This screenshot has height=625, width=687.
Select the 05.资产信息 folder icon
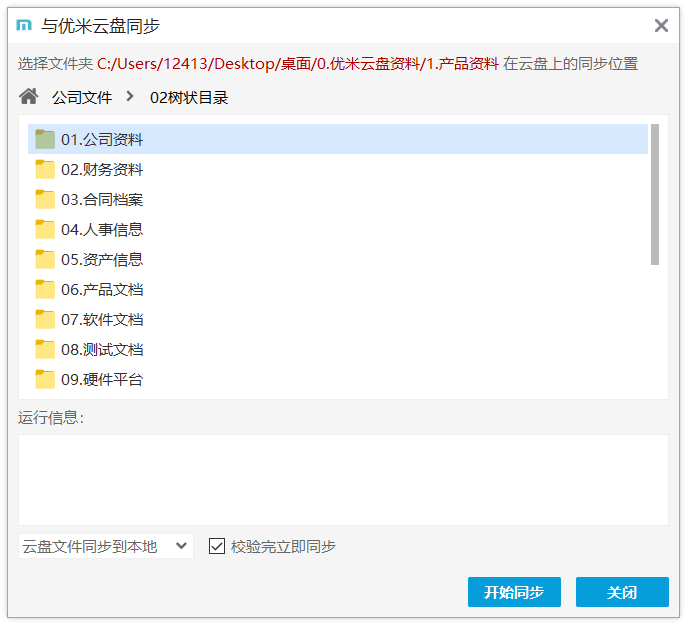[x=45, y=259]
